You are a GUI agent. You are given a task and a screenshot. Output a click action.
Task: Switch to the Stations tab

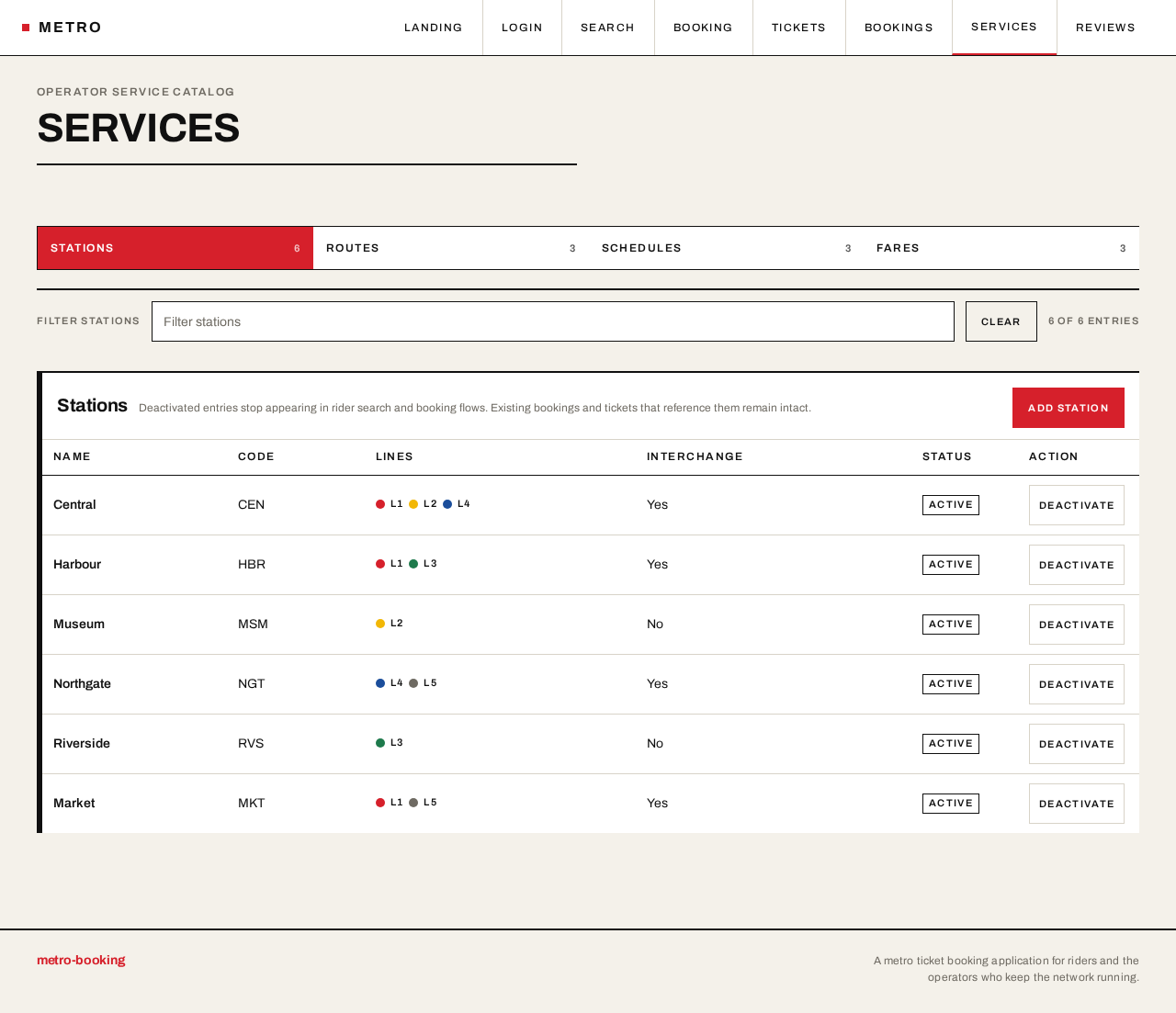175,248
